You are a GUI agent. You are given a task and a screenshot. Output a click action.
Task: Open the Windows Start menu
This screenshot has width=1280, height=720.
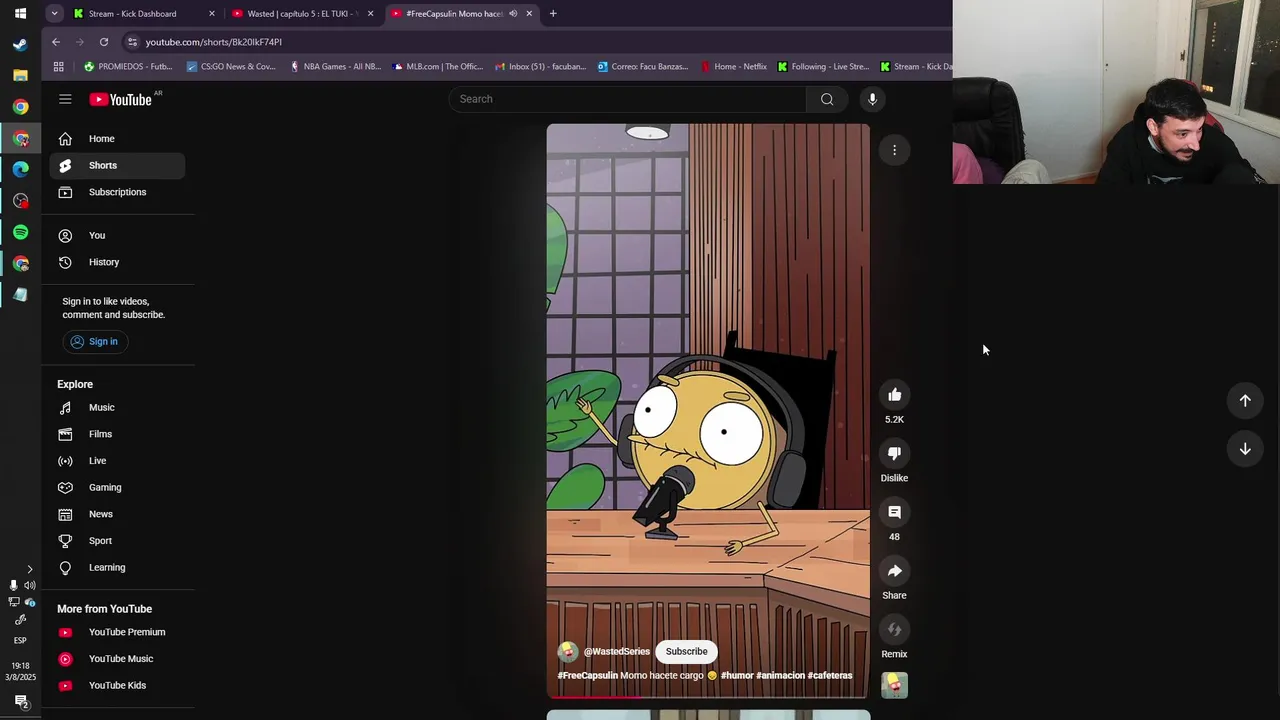(x=20, y=13)
